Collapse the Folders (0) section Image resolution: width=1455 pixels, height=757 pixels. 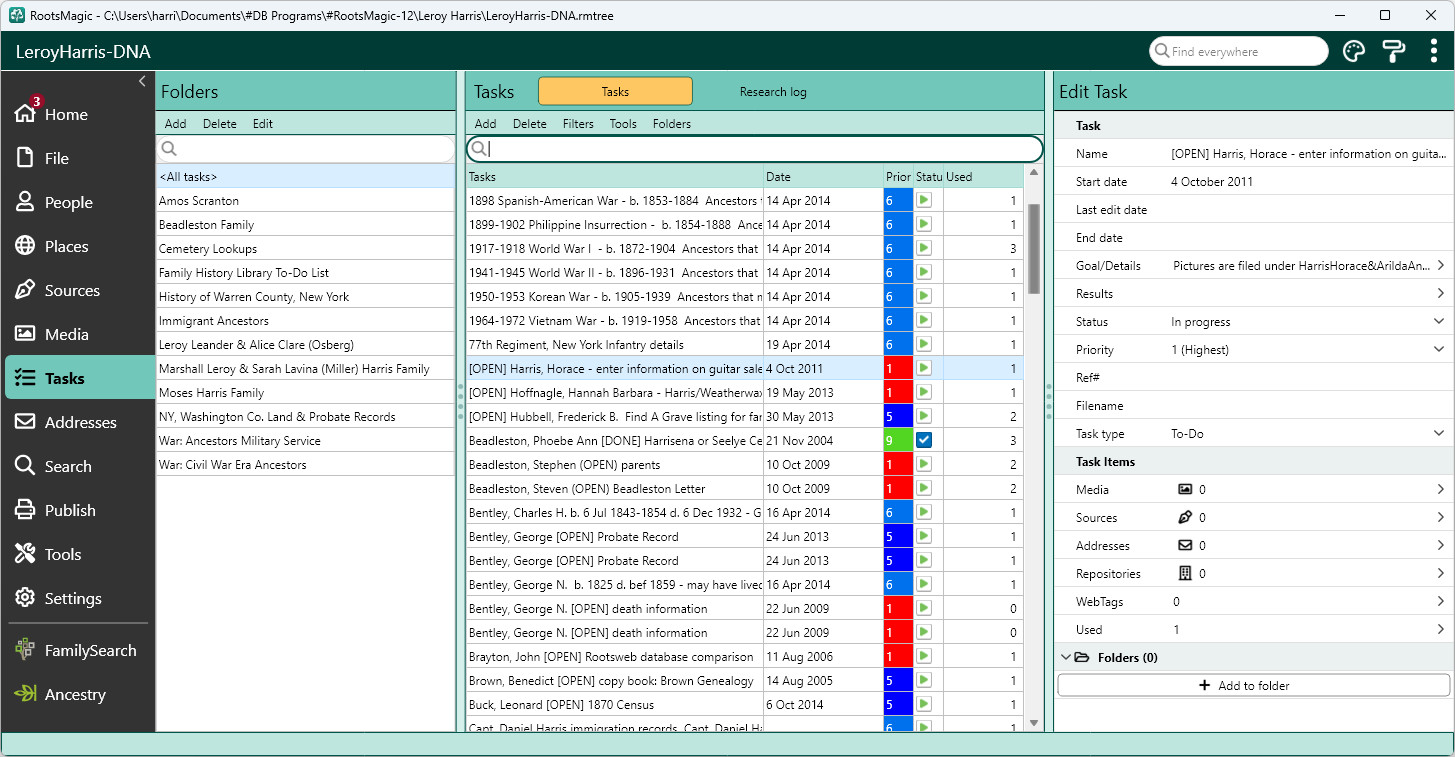(x=1064, y=657)
